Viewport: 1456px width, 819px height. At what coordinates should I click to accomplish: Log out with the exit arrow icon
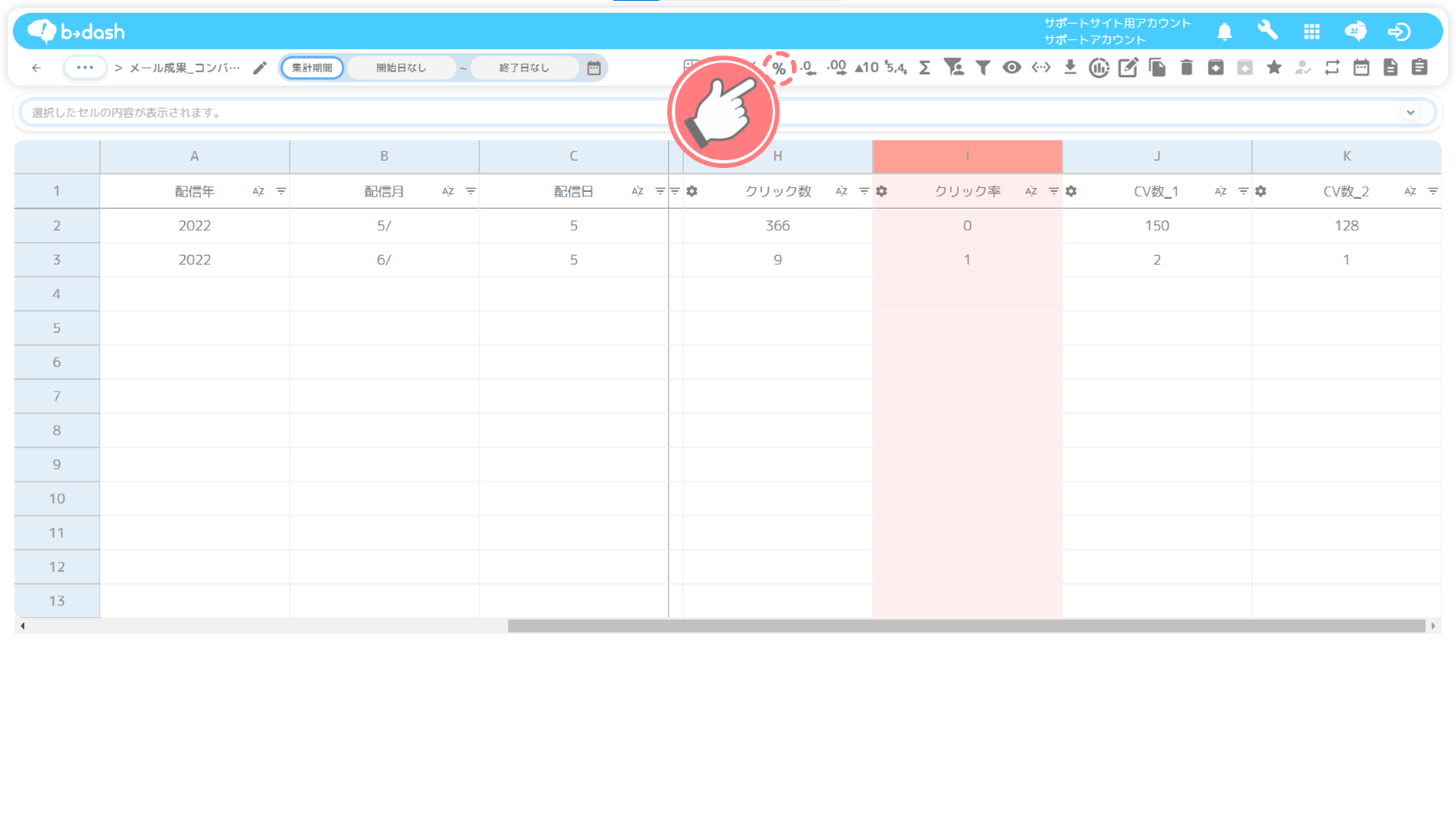(1399, 32)
